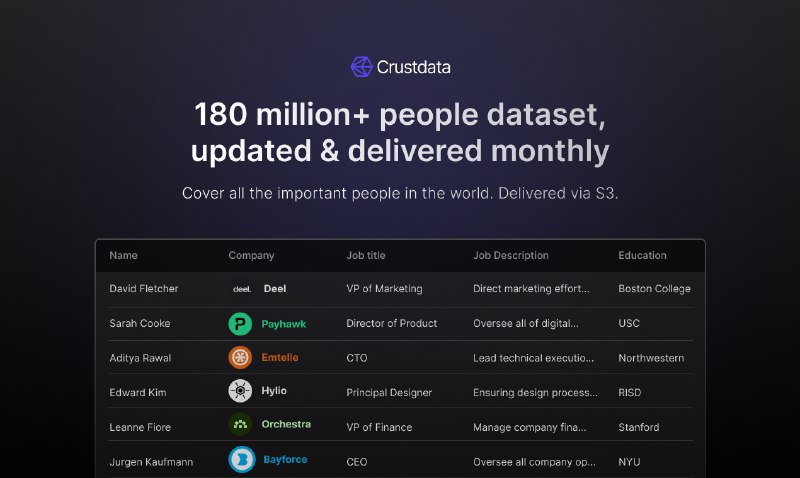Click the green Payhawk logo icon
The height and width of the screenshot is (478, 800).
[240, 324]
